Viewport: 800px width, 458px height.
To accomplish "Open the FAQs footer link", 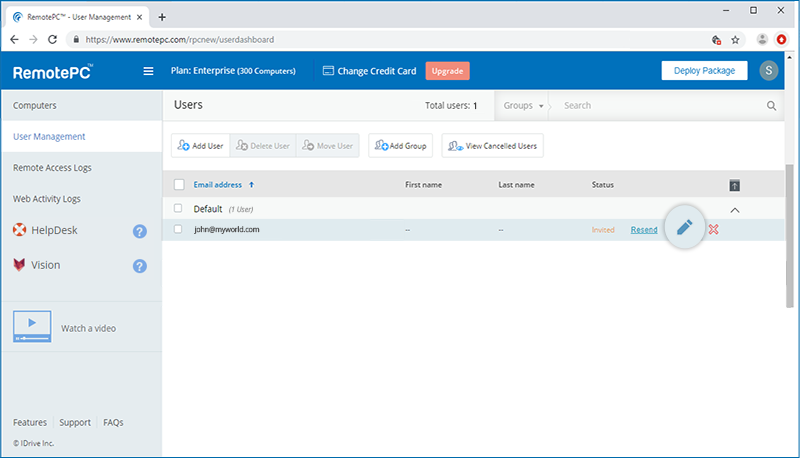I will point(113,422).
